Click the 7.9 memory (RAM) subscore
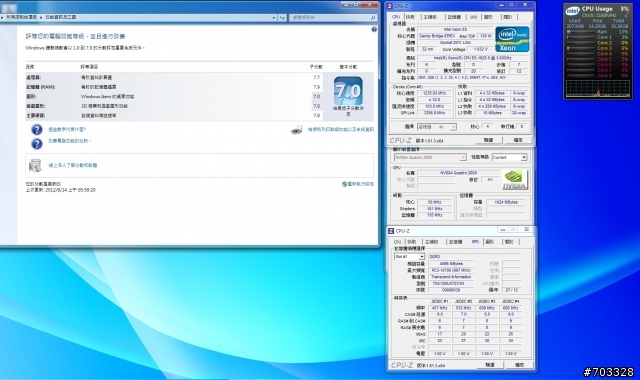Screen dimensions: 640x380 pos(317,87)
